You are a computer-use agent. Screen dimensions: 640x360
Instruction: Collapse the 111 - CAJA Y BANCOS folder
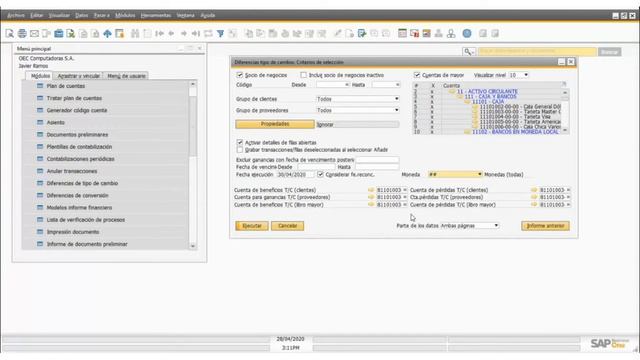point(460,97)
